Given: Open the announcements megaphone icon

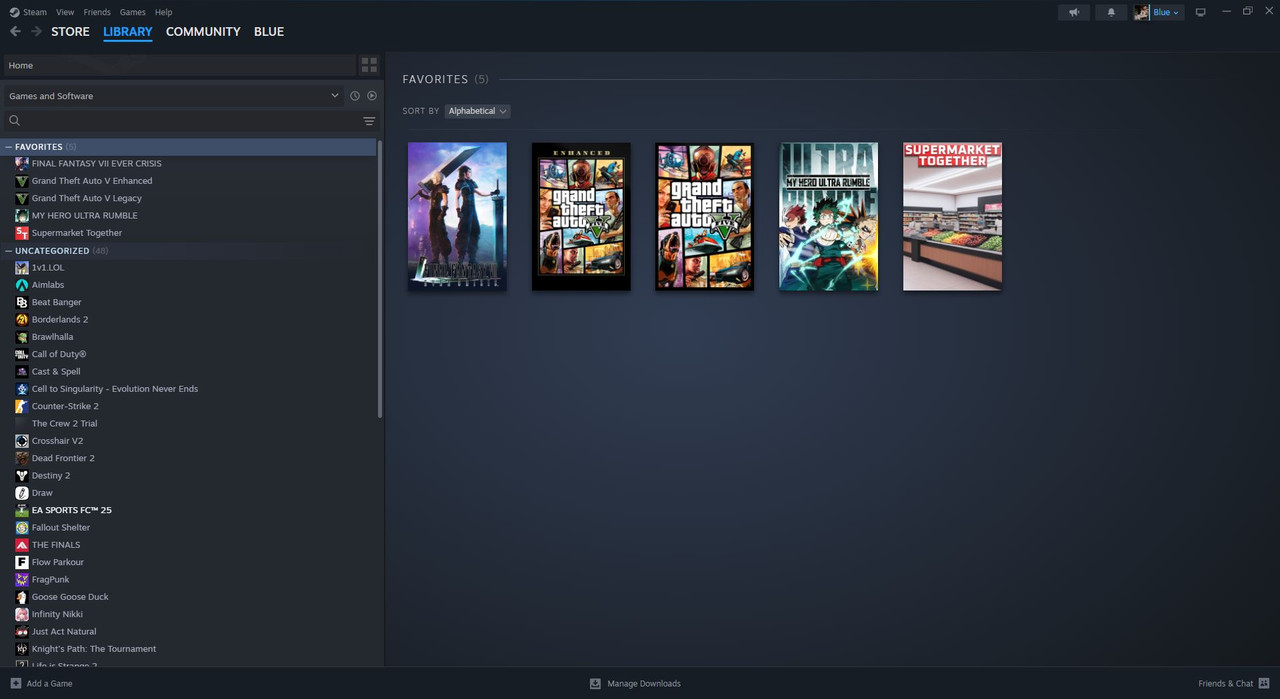Looking at the screenshot, I should [x=1074, y=12].
